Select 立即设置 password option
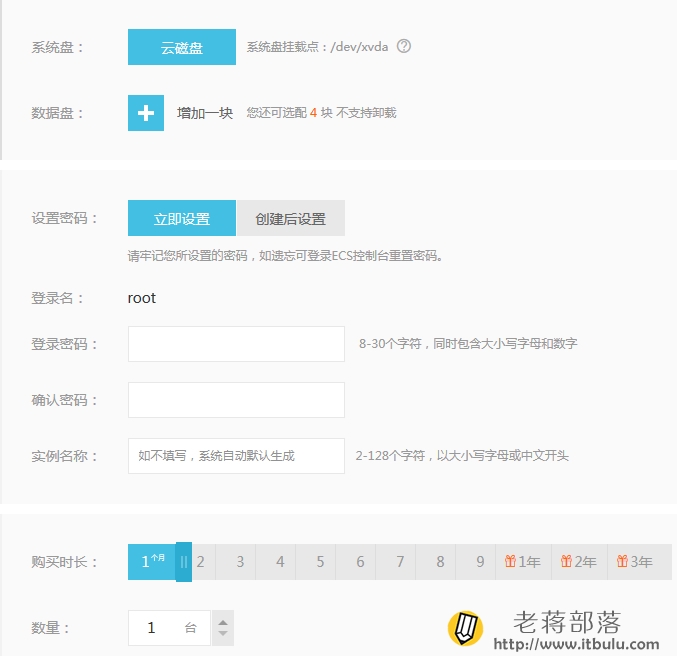The image size is (677, 656). [x=182, y=218]
